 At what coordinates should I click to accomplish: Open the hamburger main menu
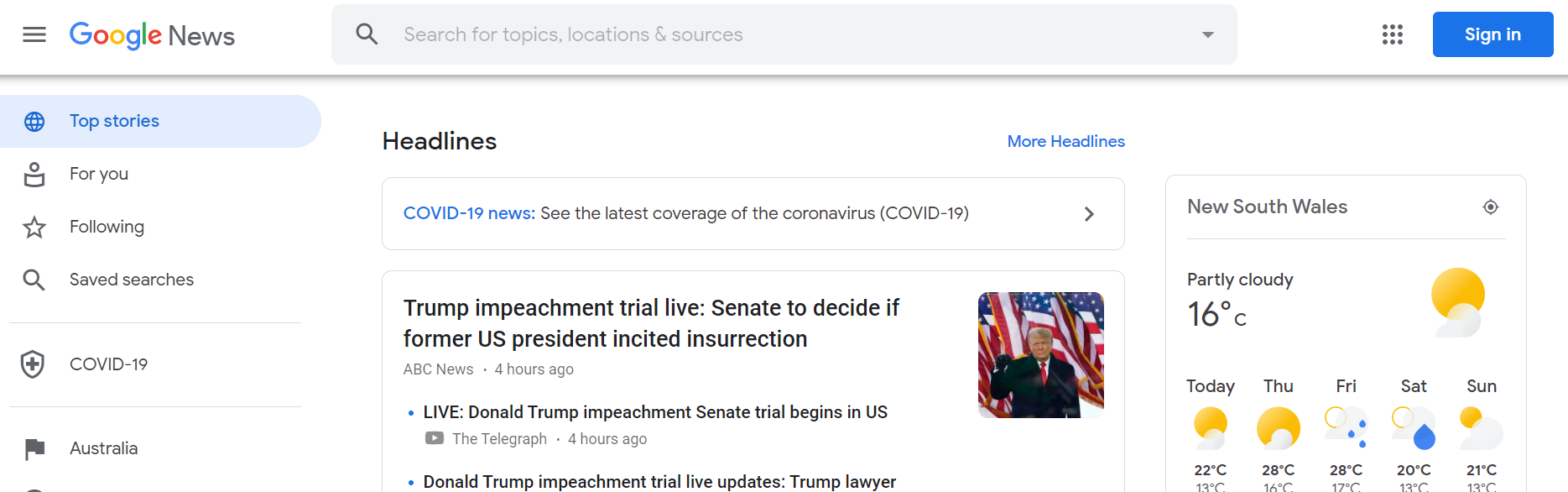(x=34, y=34)
